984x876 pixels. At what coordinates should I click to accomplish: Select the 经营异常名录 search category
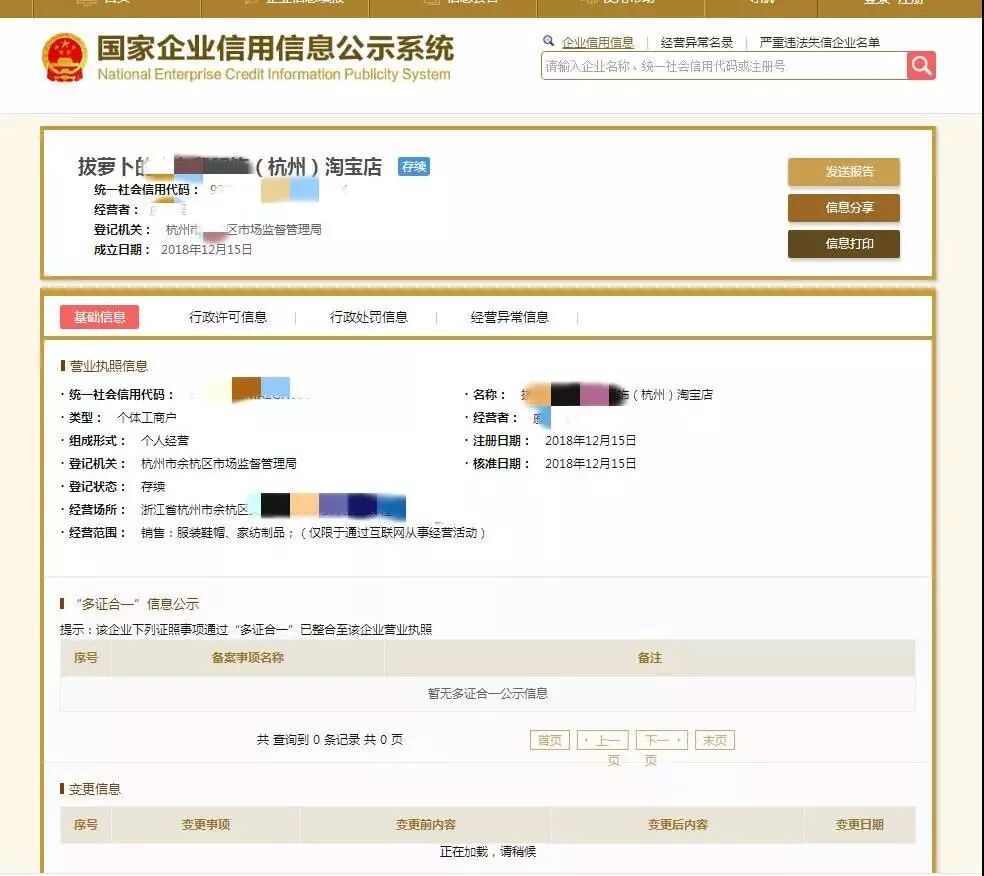click(x=697, y=42)
